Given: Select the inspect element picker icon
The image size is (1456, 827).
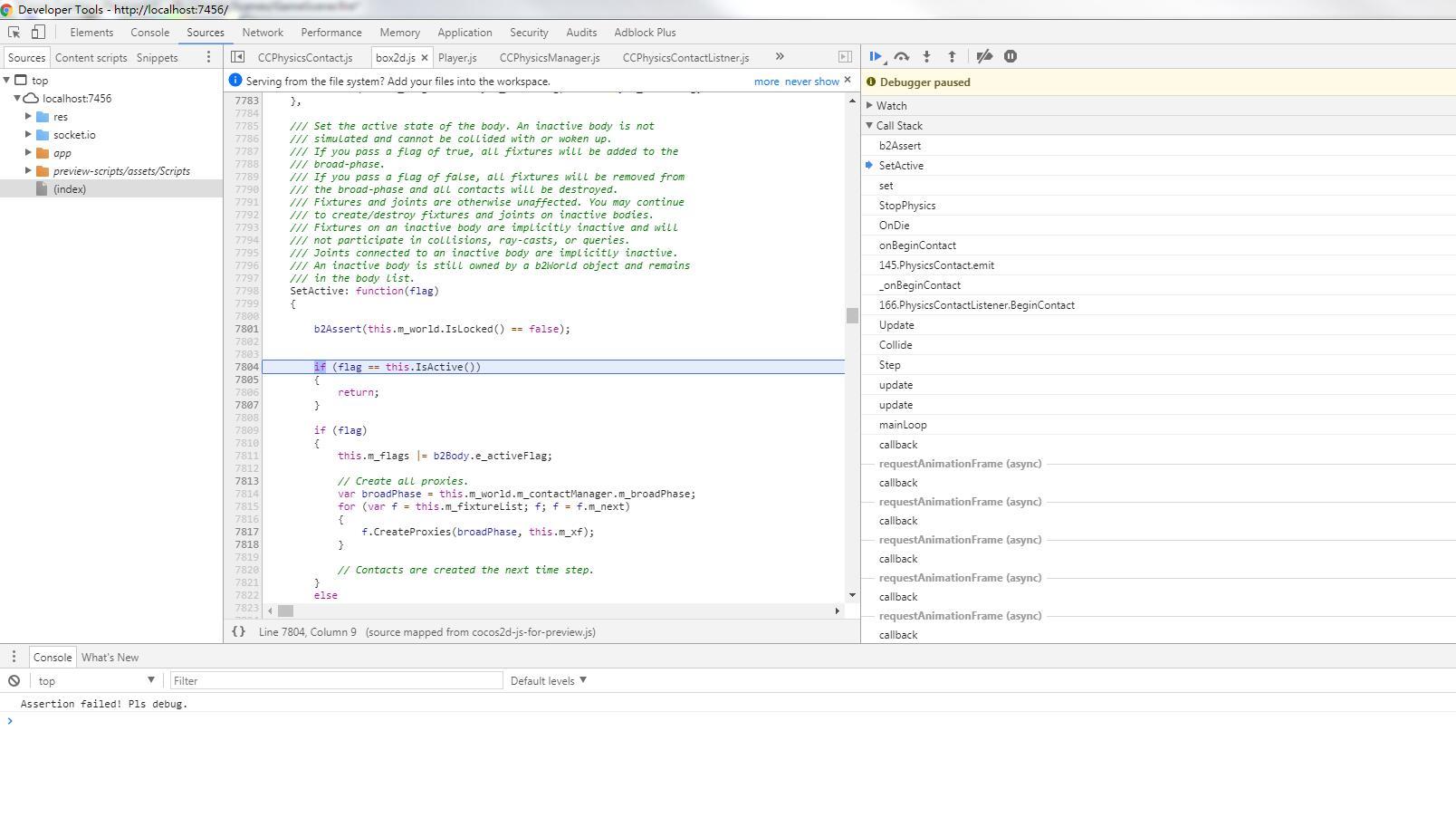Looking at the screenshot, I should (14, 32).
